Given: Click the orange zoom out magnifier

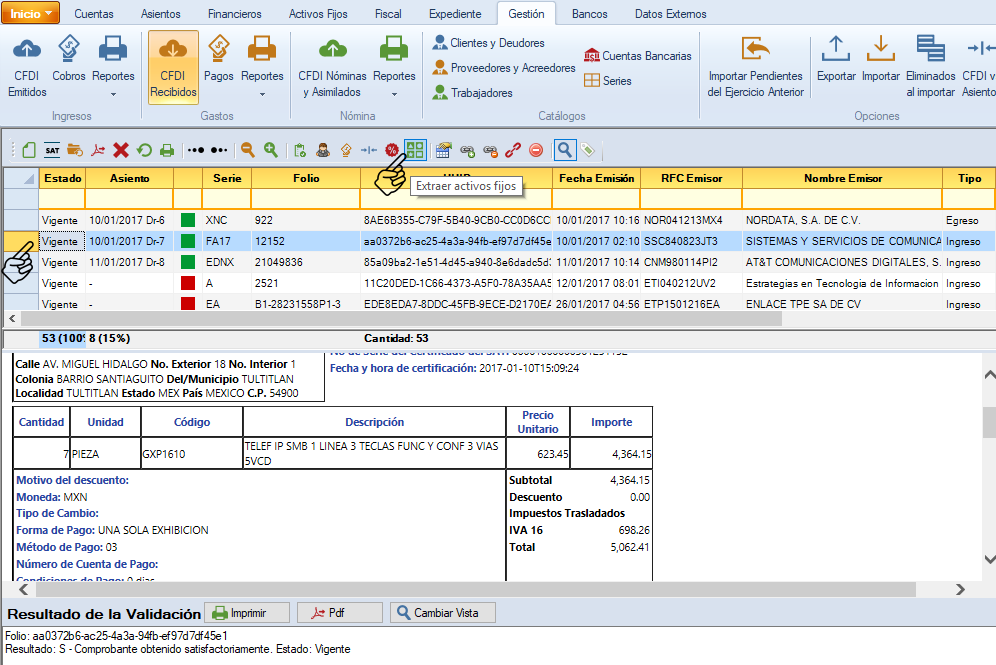Looking at the screenshot, I should (248, 151).
